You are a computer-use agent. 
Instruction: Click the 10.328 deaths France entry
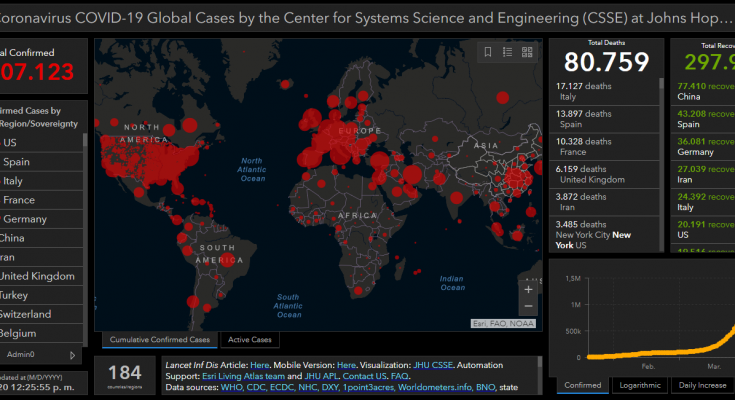[x=604, y=147]
